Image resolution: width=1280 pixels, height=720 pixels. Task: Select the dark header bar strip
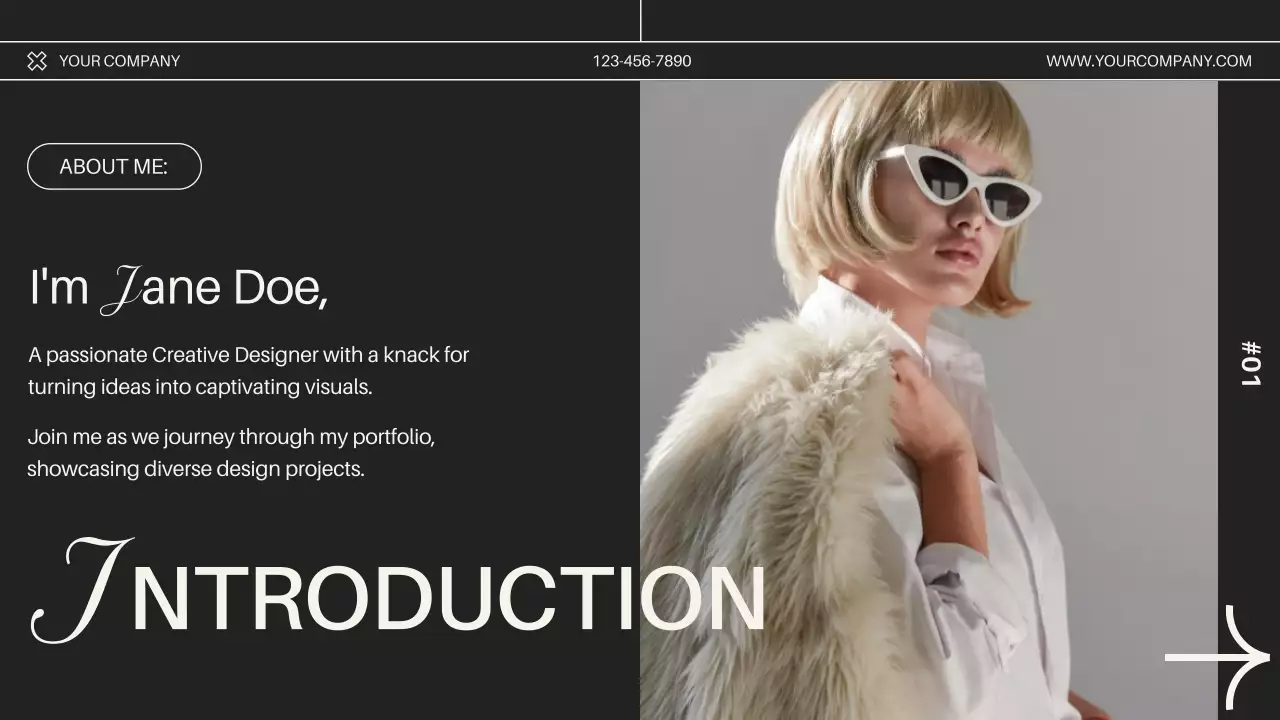[x=400, y=61]
